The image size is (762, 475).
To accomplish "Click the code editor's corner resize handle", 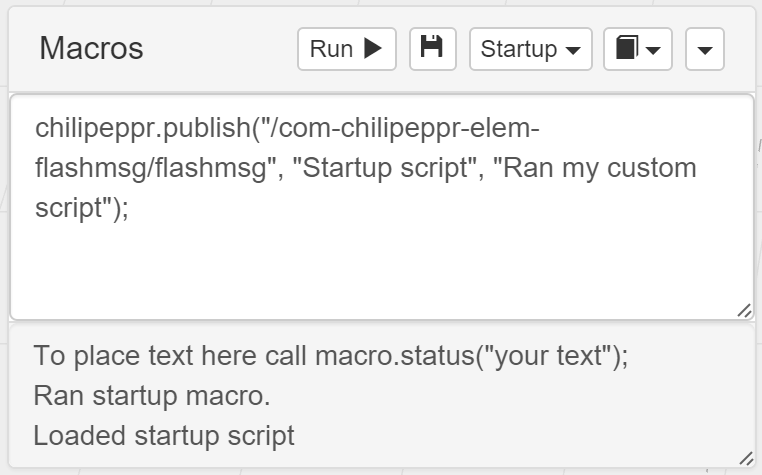I will (x=744, y=311).
